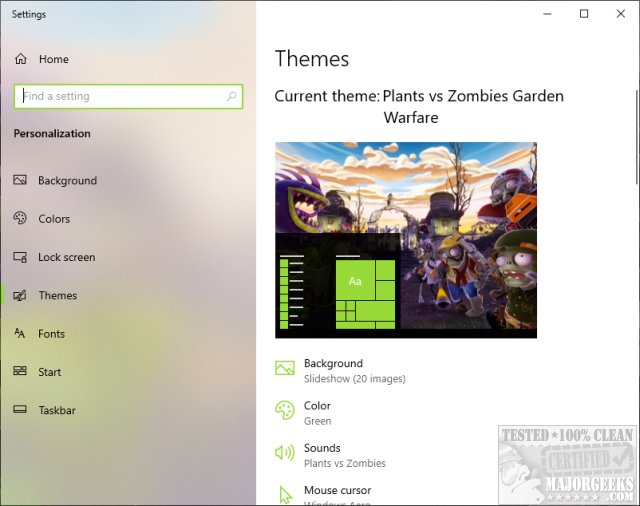Screen dimensions: 640x506
Task: Click the Taskbar icon in sidebar
Action: [x=20, y=409]
